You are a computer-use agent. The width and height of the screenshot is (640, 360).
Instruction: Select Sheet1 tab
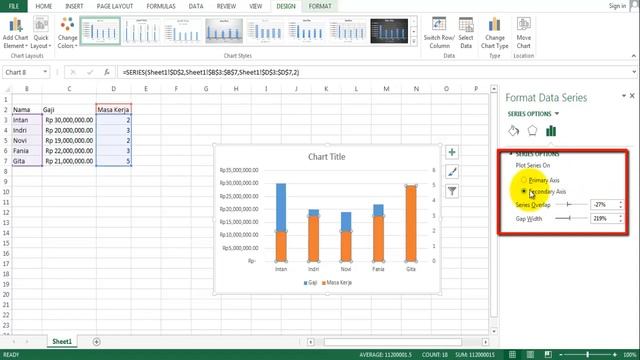click(x=62, y=342)
